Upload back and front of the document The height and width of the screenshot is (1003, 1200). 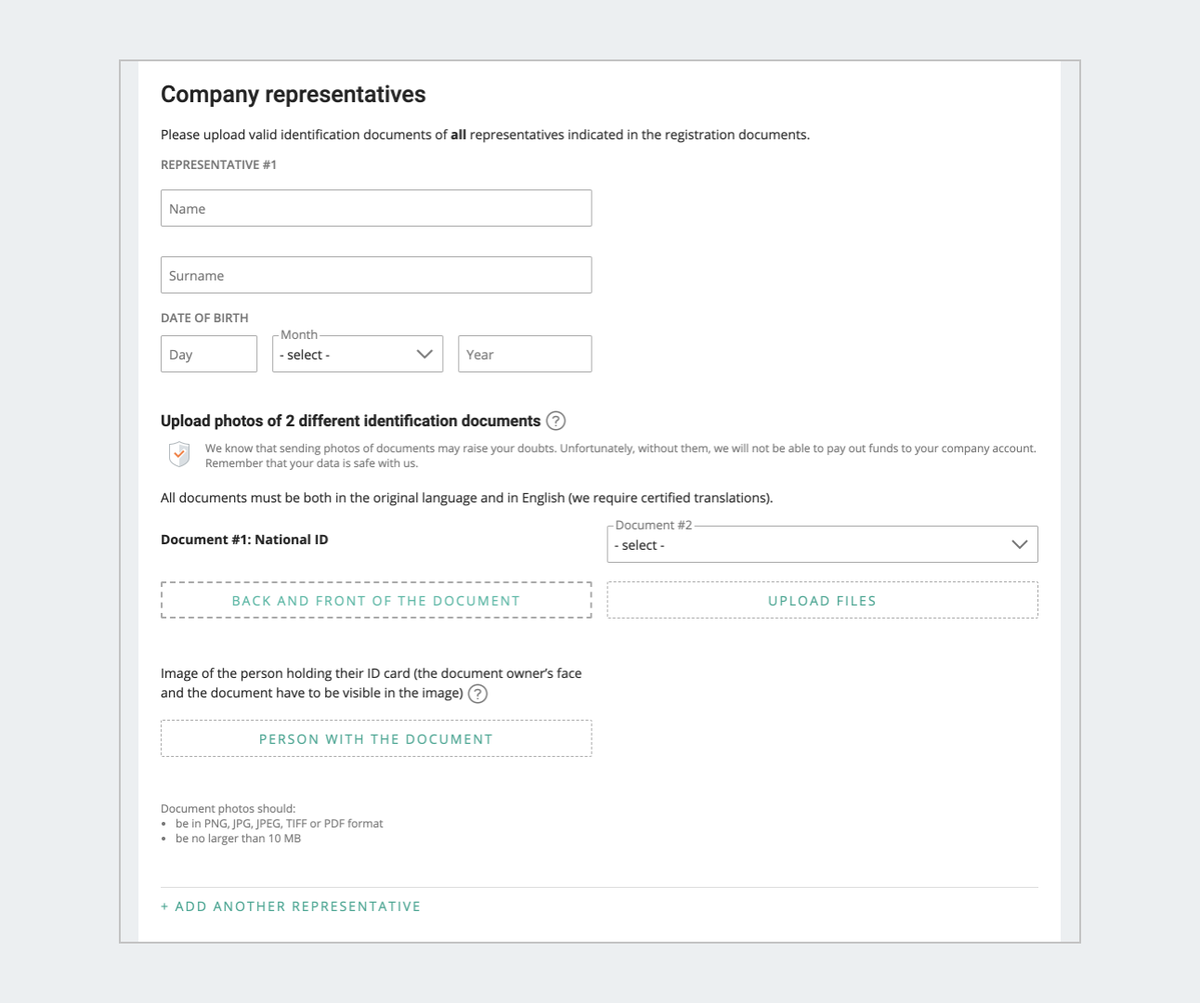pos(376,601)
